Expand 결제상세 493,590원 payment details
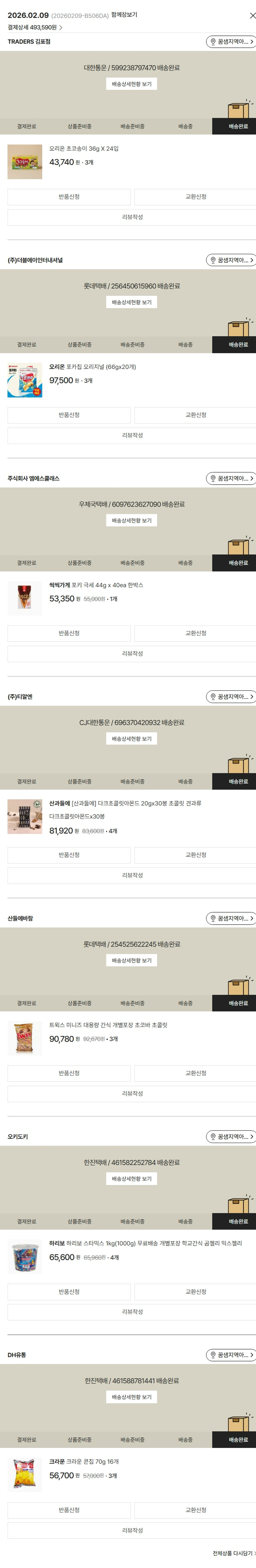 tap(35, 27)
